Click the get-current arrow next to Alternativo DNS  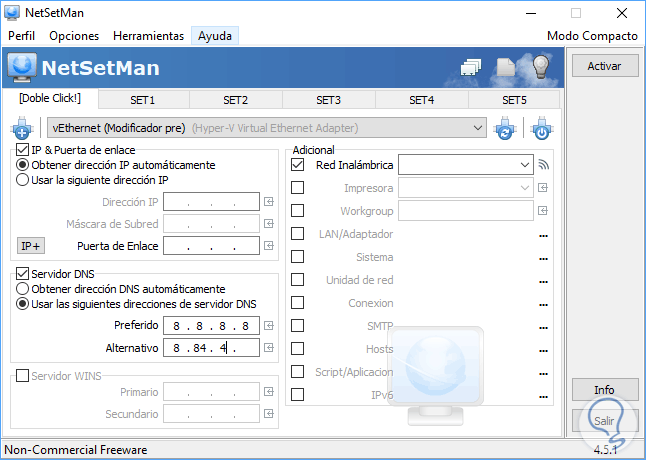(269, 348)
